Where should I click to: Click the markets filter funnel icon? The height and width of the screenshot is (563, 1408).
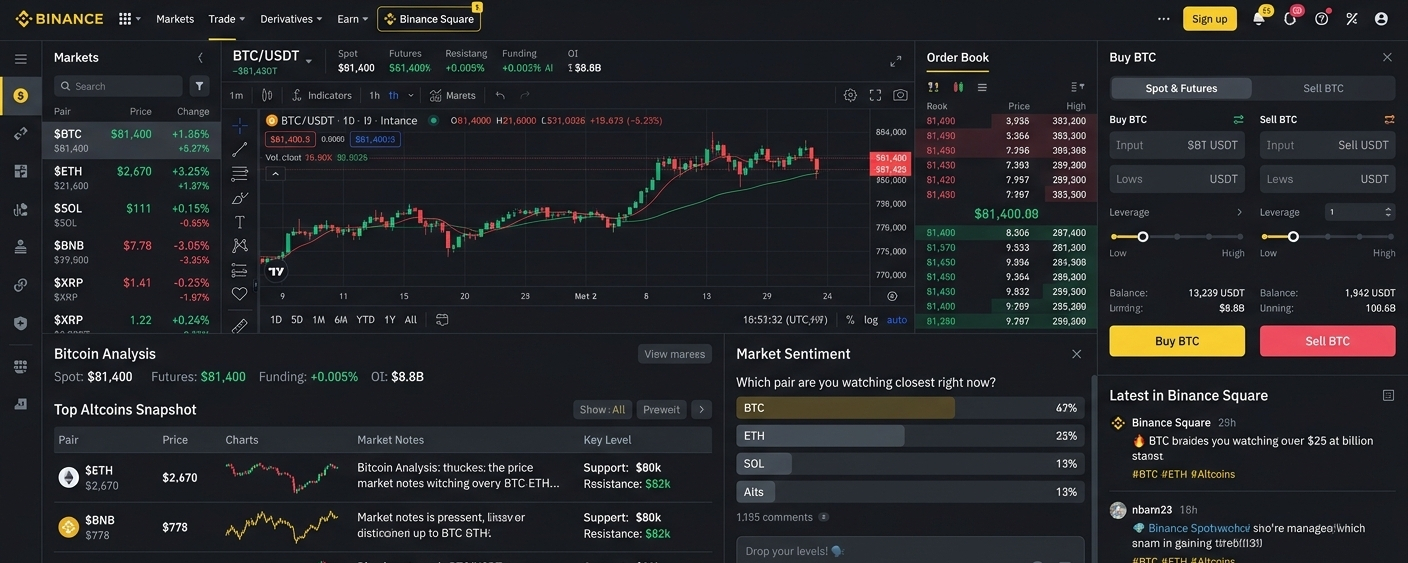pyautogui.click(x=199, y=86)
